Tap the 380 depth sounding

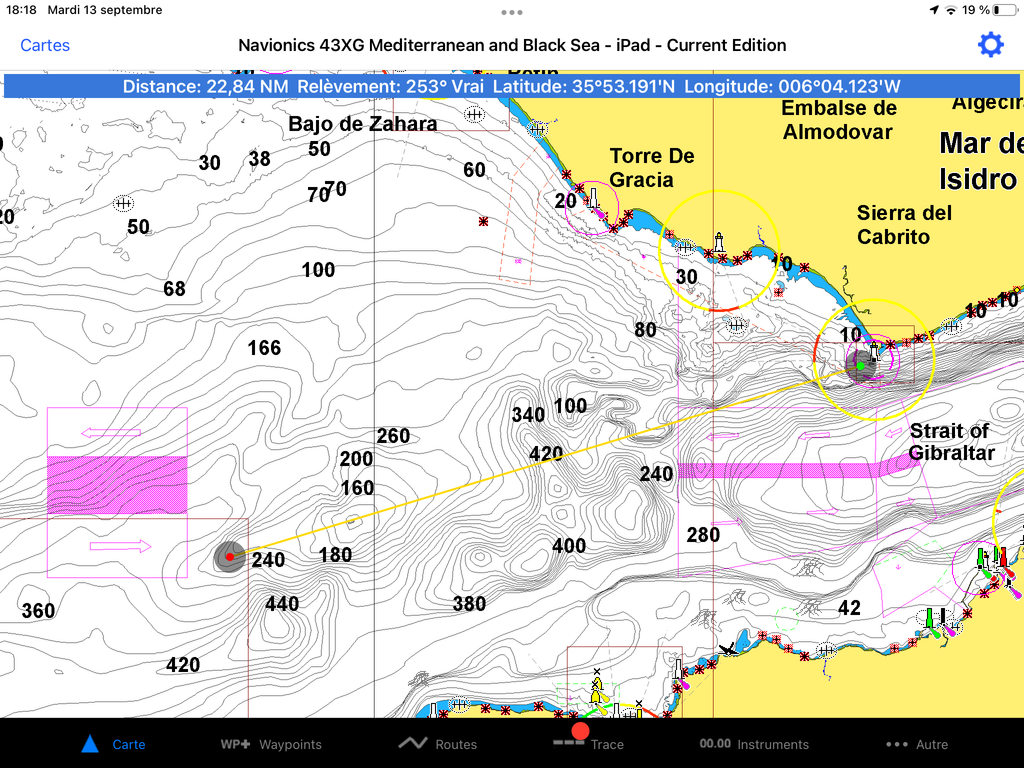pyautogui.click(x=470, y=604)
